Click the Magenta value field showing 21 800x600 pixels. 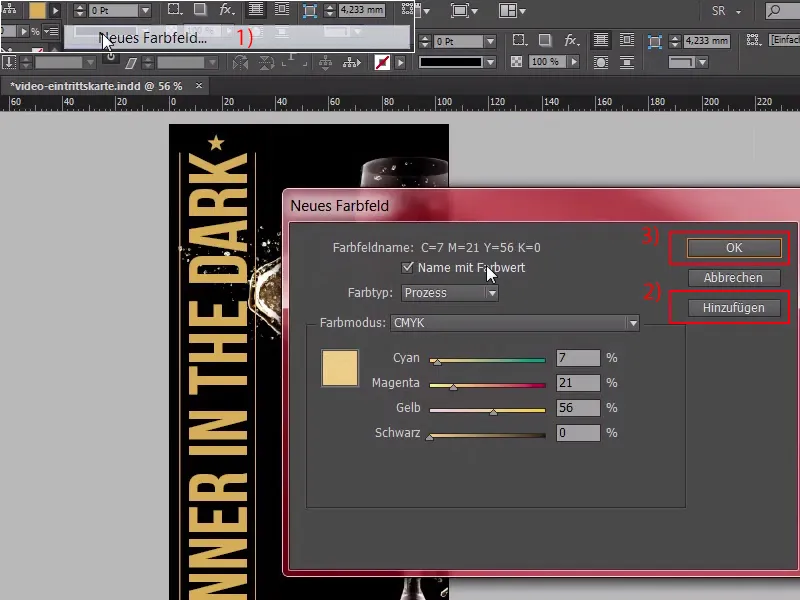tap(578, 383)
